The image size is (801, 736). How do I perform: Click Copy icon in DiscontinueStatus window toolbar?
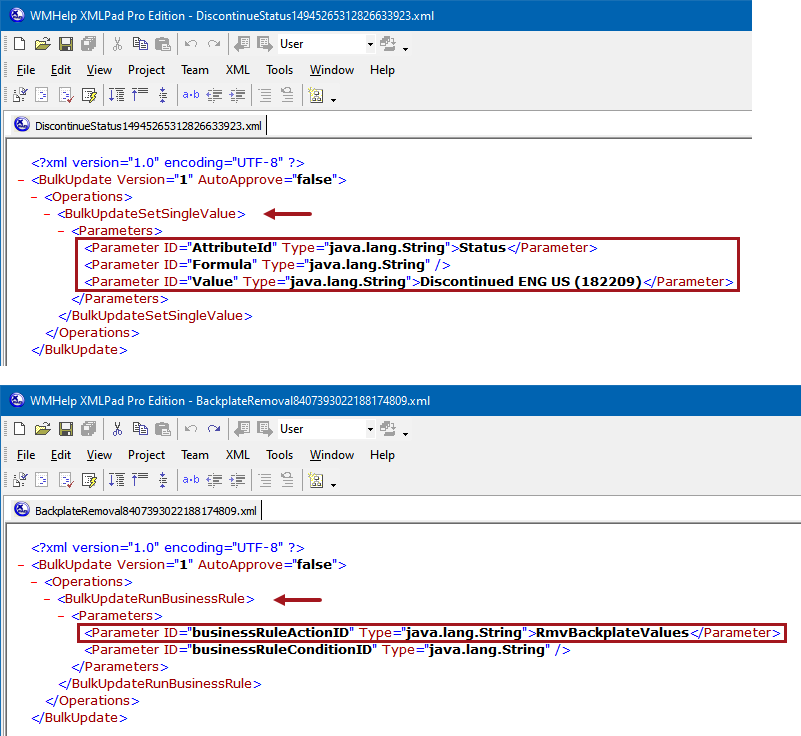click(139, 44)
